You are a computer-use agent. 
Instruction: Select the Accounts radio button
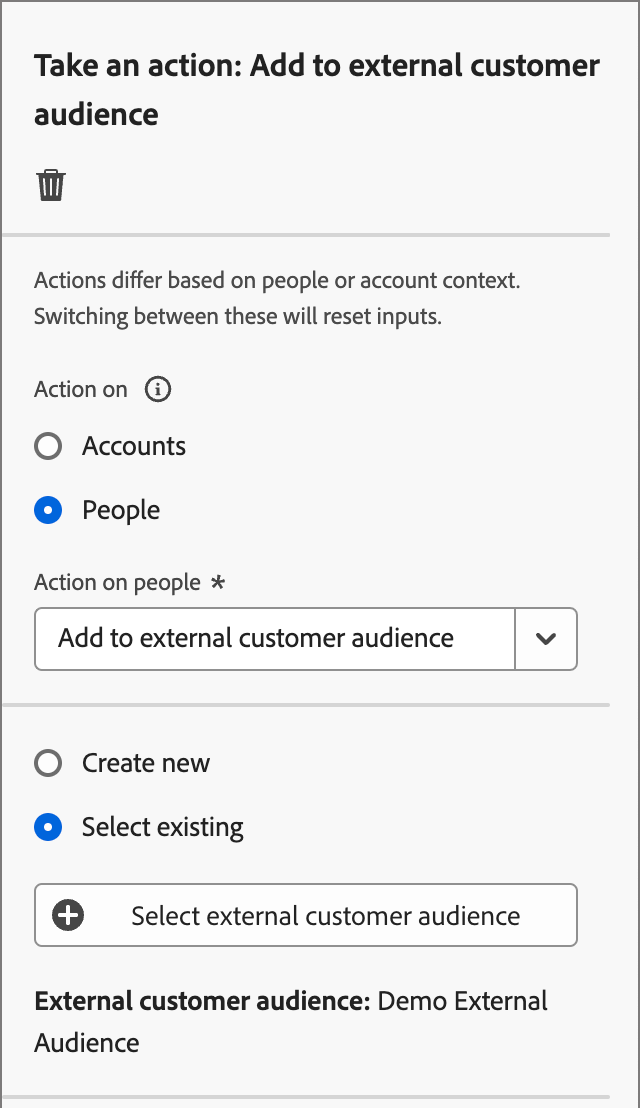[x=47, y=446]
